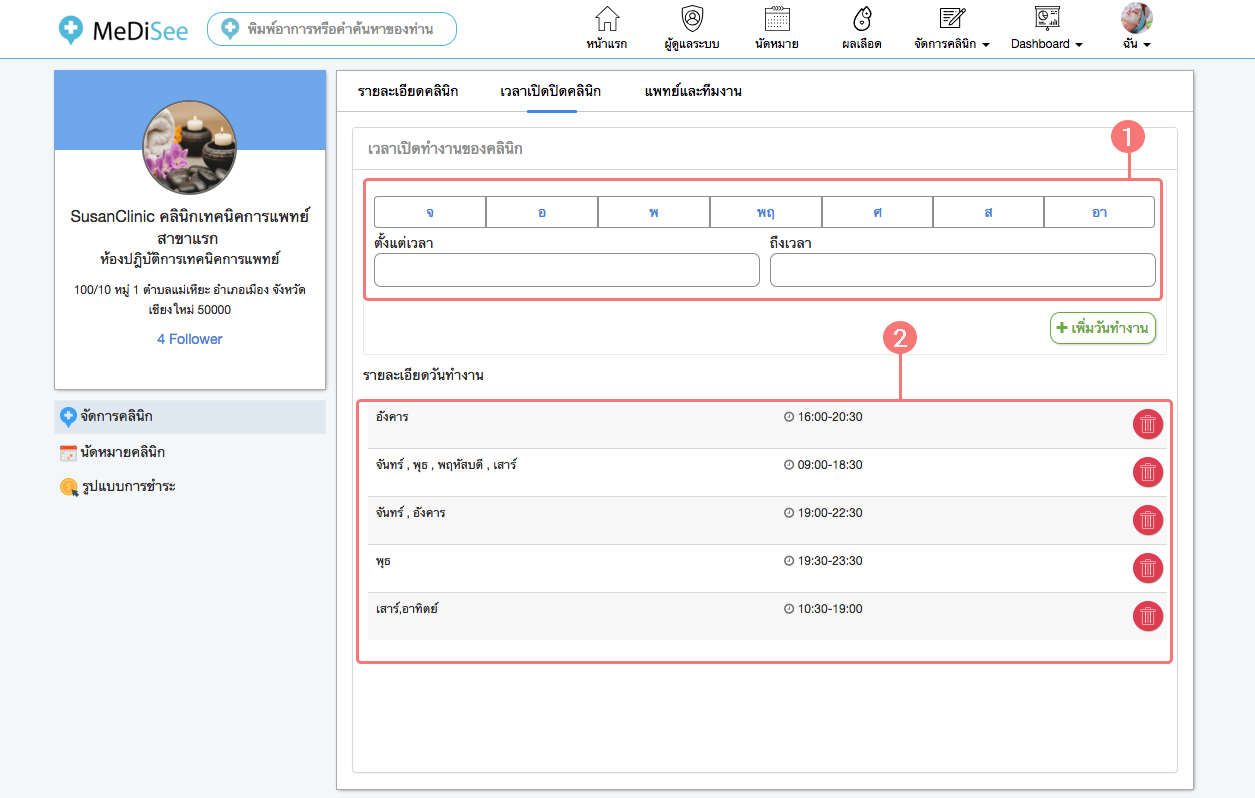Click the เพิ่มวันทำงาน add button
This screenshot has height=798, width=1255.
tap(1103, 328)
